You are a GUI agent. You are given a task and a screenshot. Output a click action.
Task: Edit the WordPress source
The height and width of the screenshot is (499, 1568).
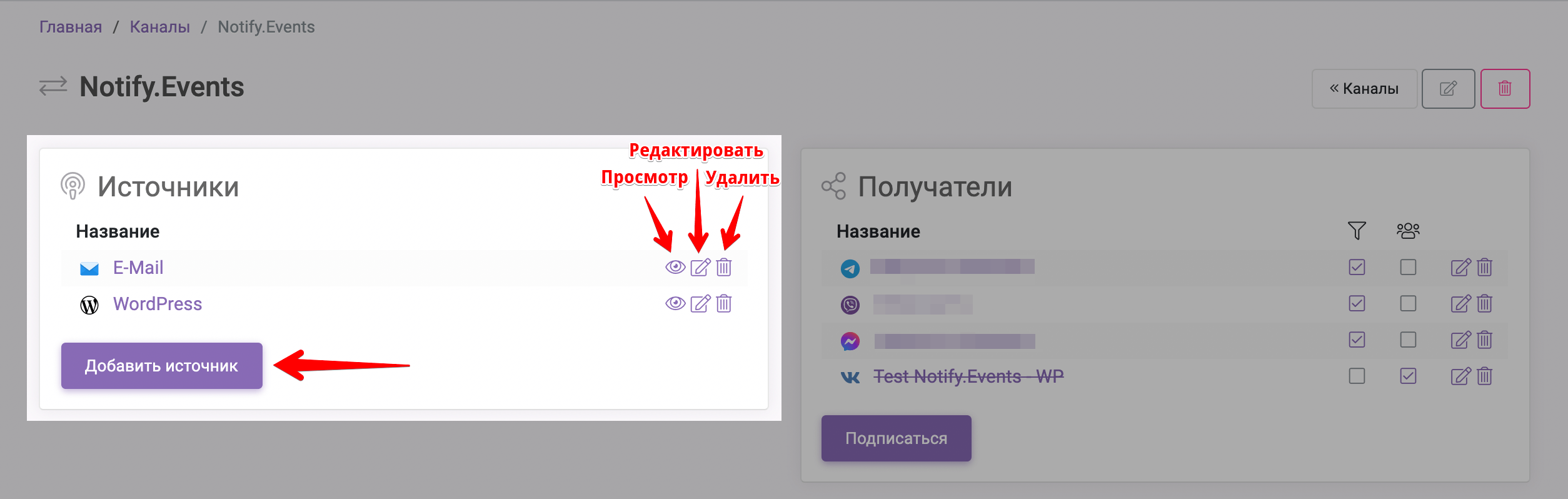click(700, 304)
